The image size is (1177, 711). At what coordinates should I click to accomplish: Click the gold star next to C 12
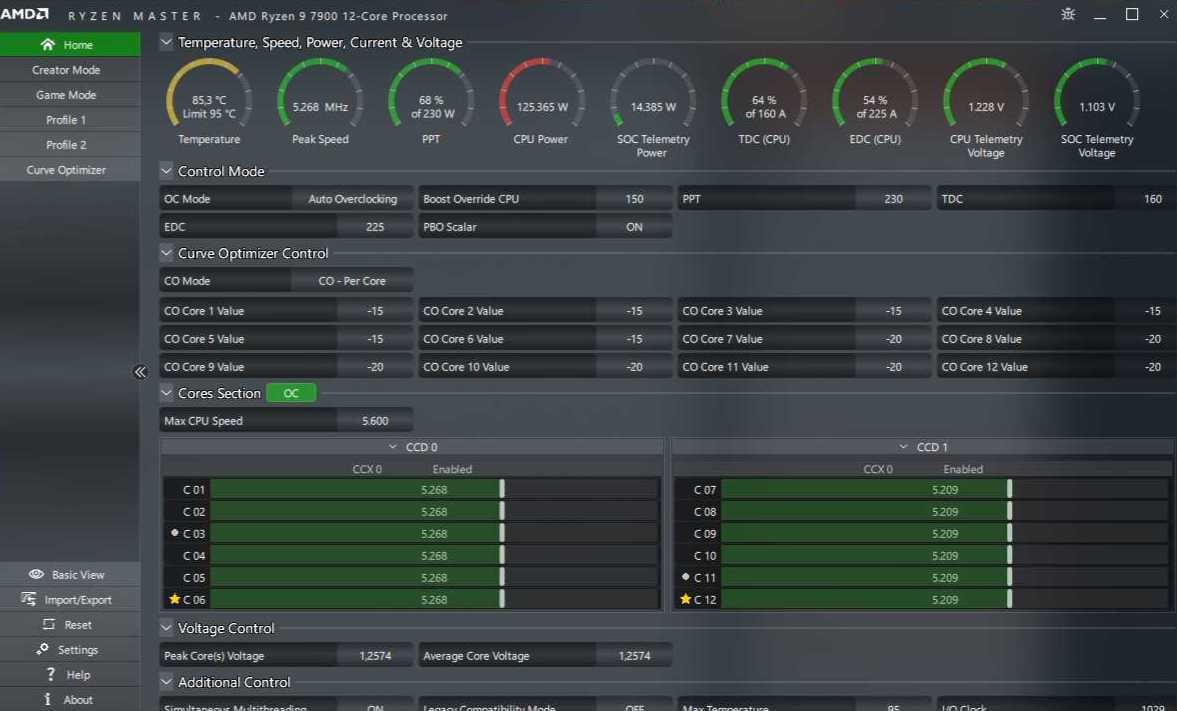point(685,599)
